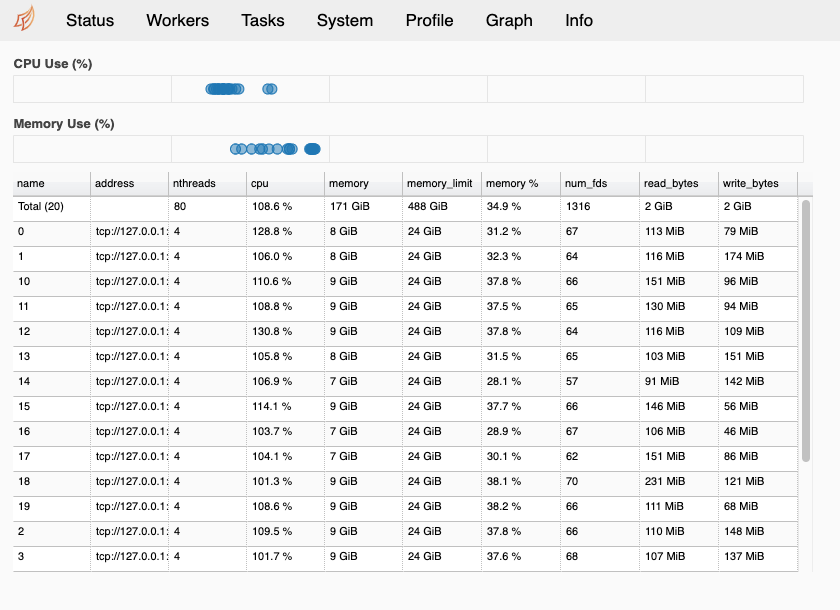Switch to the Workers tab
This screenshot has width=840, height=610.
click(177, 20)
